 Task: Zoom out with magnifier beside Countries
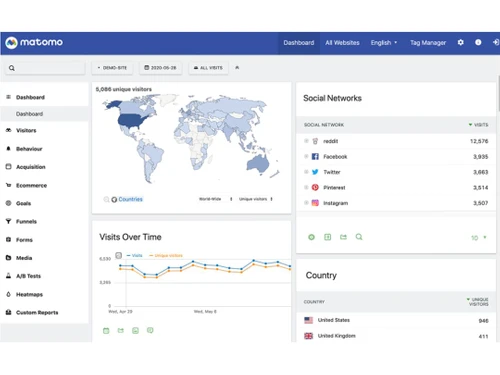[x=106, y=199]
